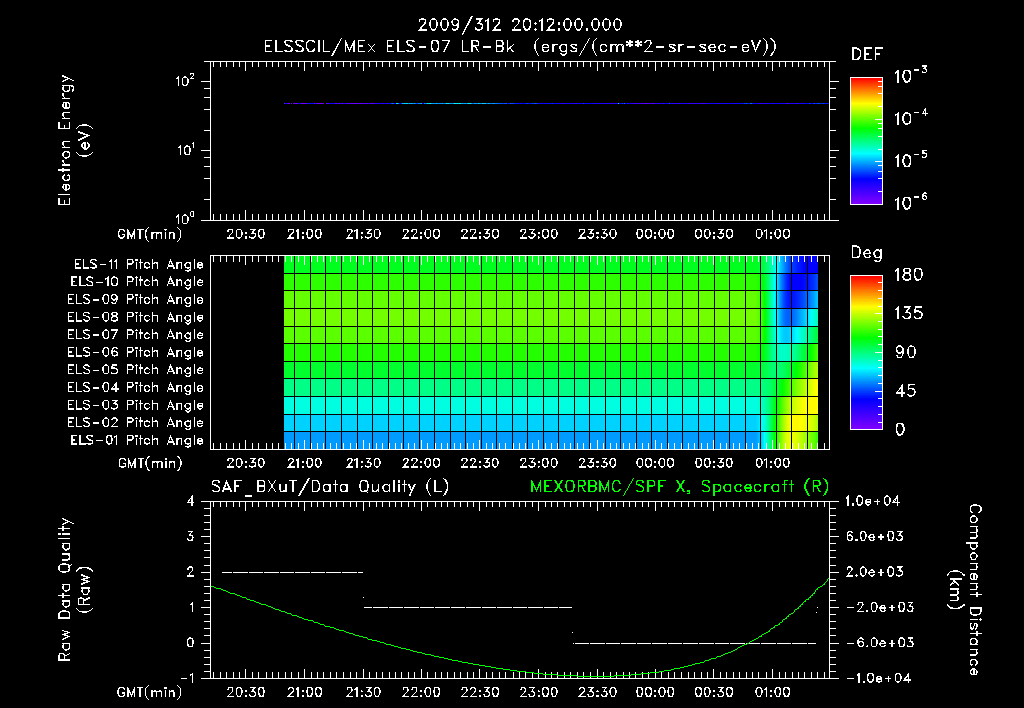Select the ELS-07 Pitch Angle row label
1024x708 pixels.
[x=136, y=335]
